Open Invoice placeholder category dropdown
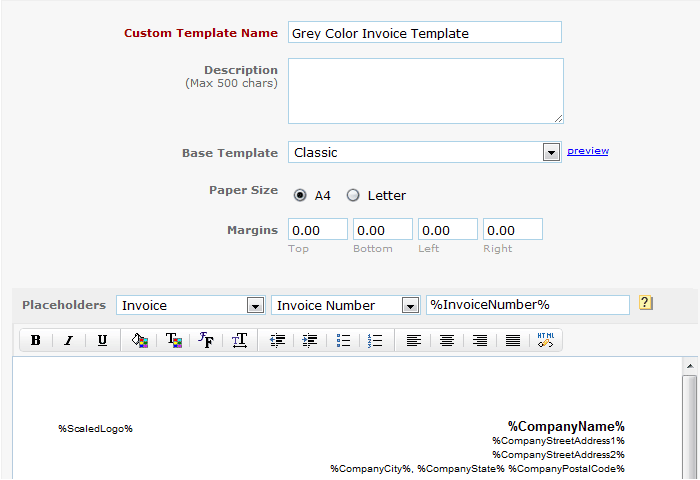This screenshot has height=480, width=700. (x=191, y=305)
